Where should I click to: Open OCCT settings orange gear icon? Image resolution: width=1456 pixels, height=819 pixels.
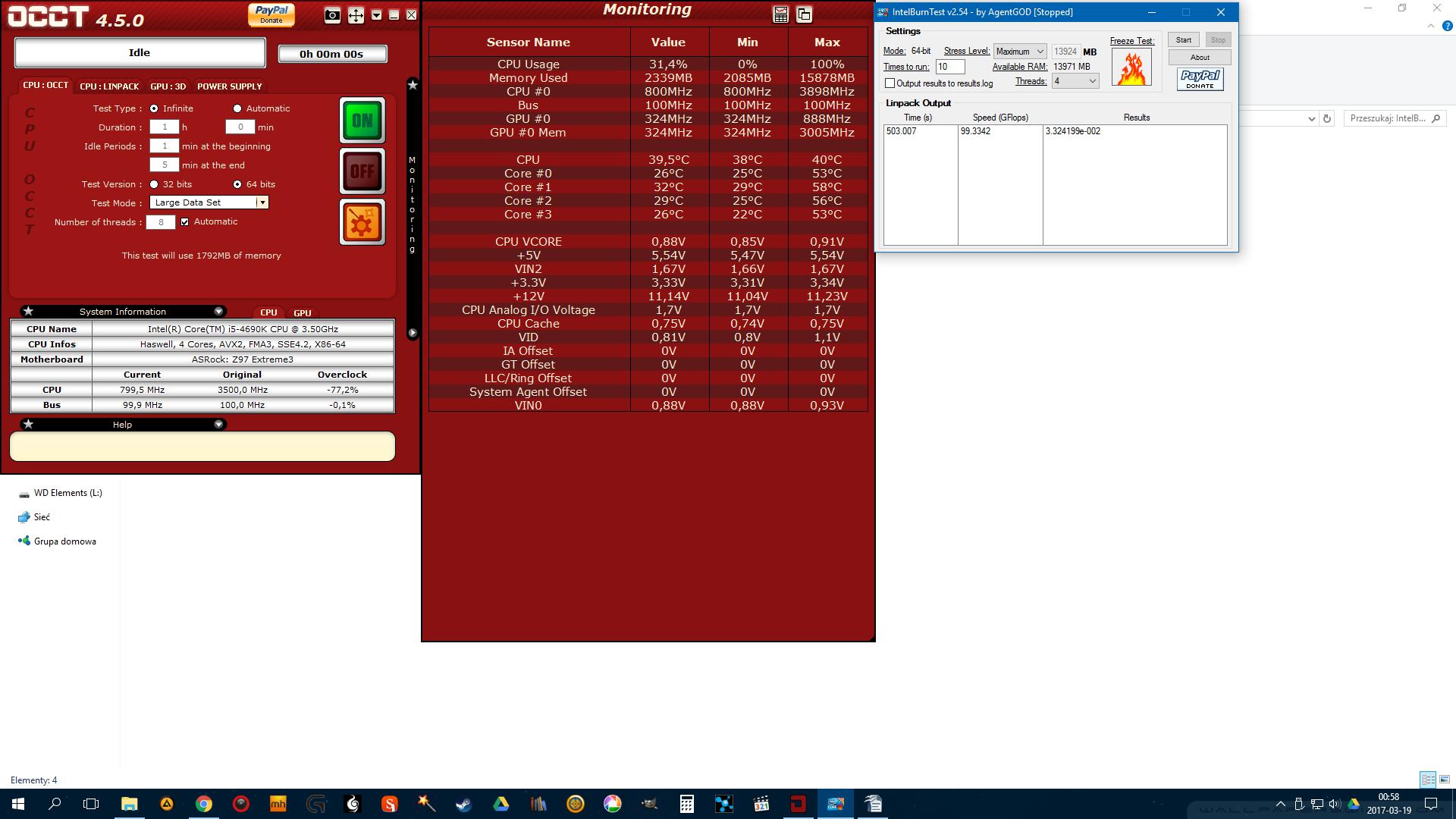[x=362, y=222]
